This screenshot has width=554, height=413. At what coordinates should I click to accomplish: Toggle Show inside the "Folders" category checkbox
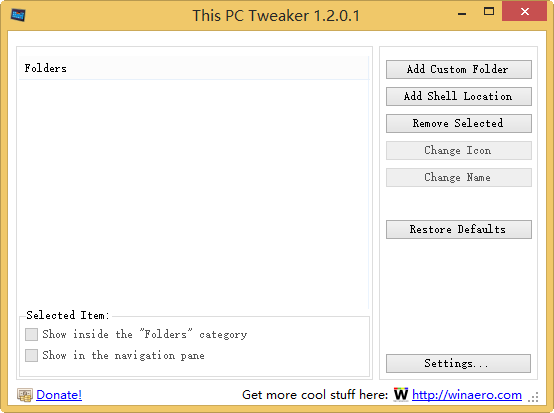coord(31,334)
